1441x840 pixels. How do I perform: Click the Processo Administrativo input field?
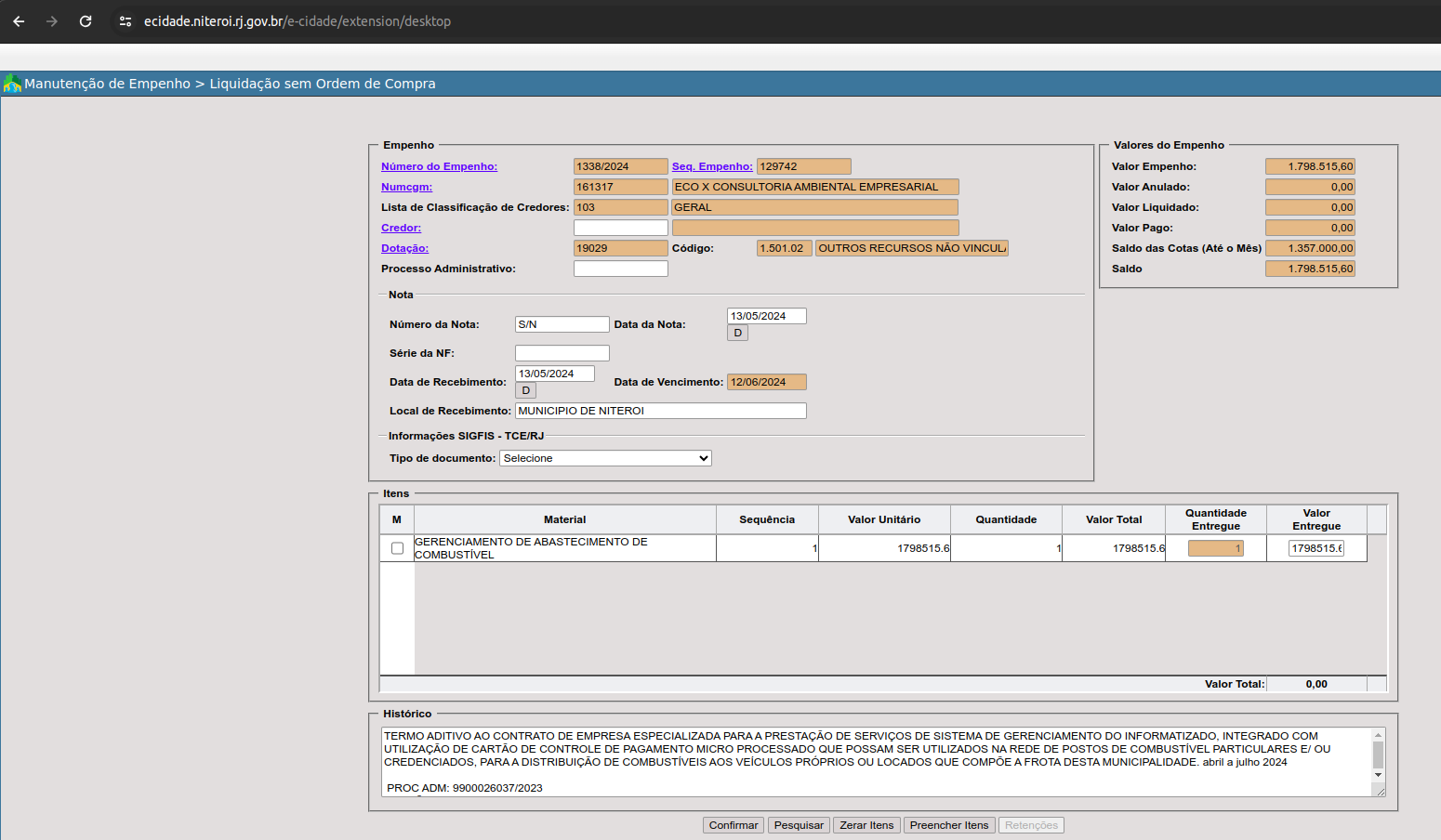620,269
